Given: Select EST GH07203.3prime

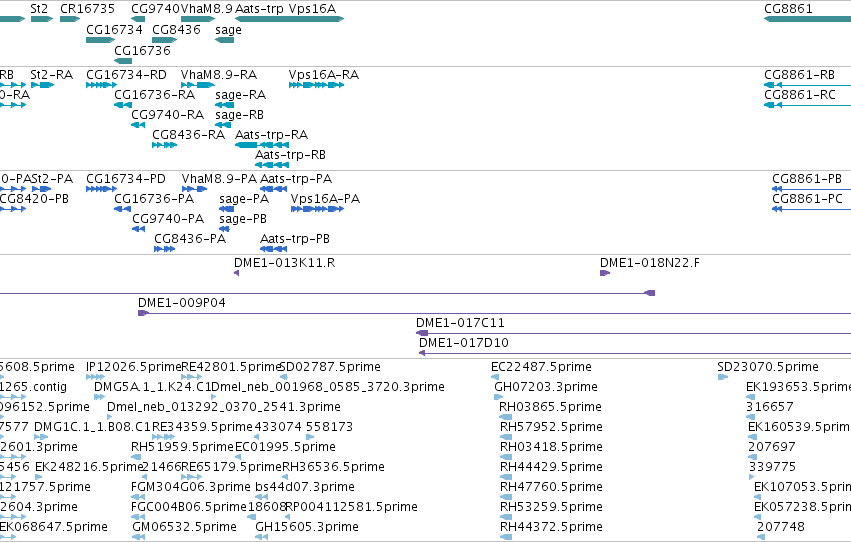Looking at the screenshot, I should click(499, 397).
